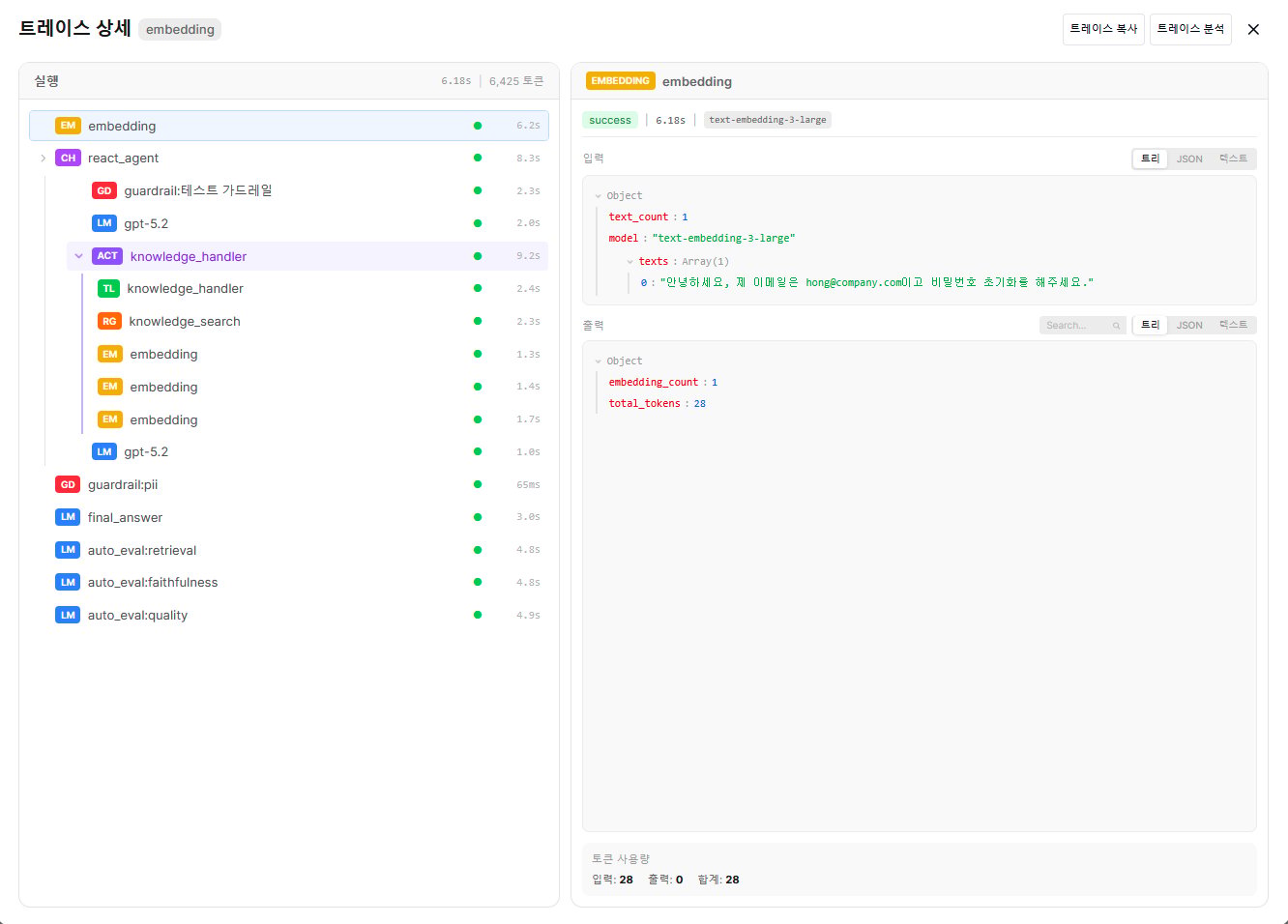Screen dimensions: 1288x924
Task: Click the total_tokens value 28
Action: point(700,404)
